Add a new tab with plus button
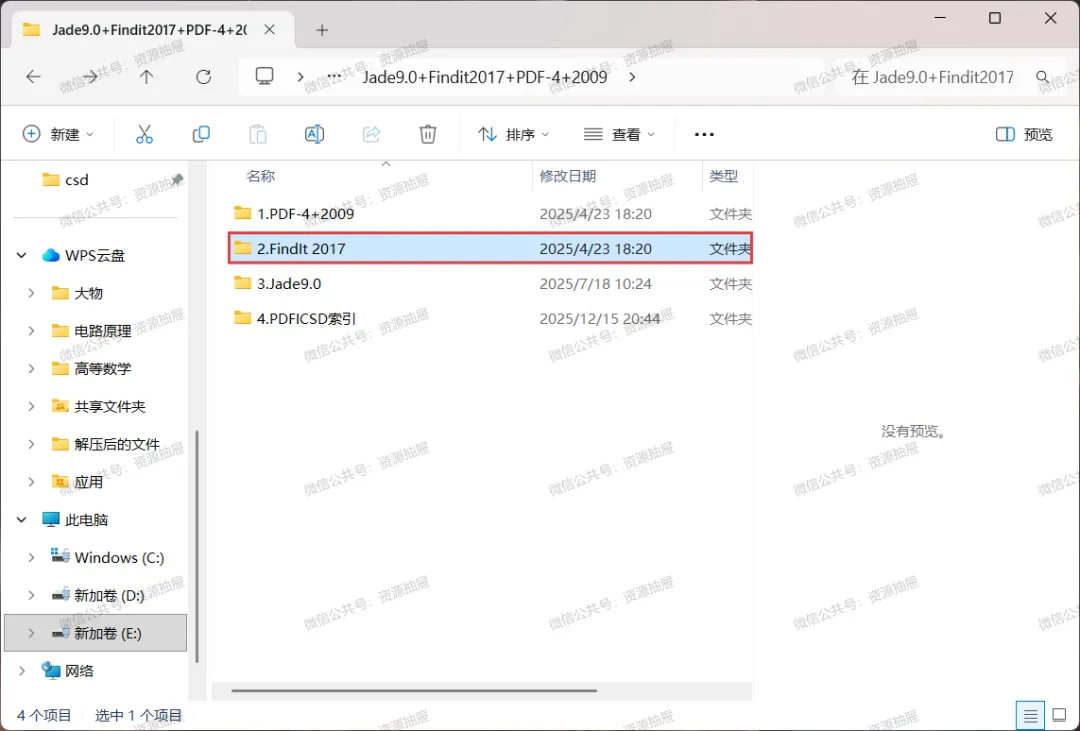Screen dimensions: 1080x731 322,30
